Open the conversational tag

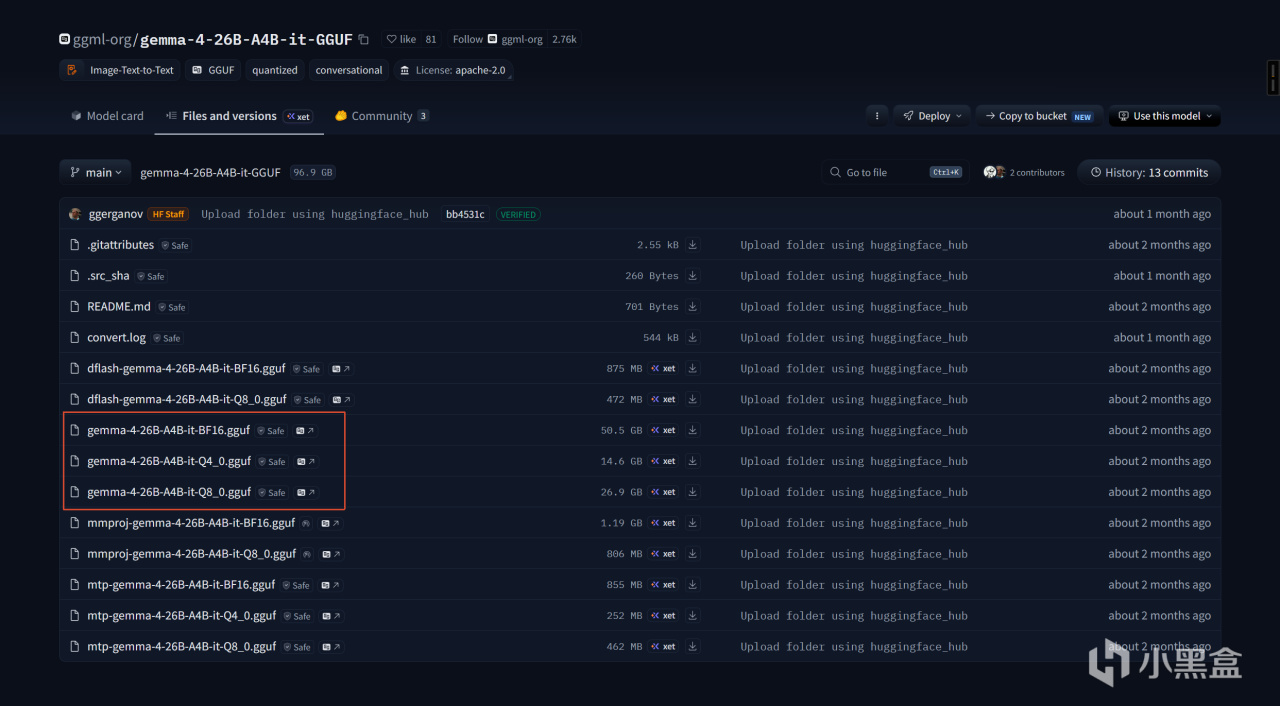349,70
